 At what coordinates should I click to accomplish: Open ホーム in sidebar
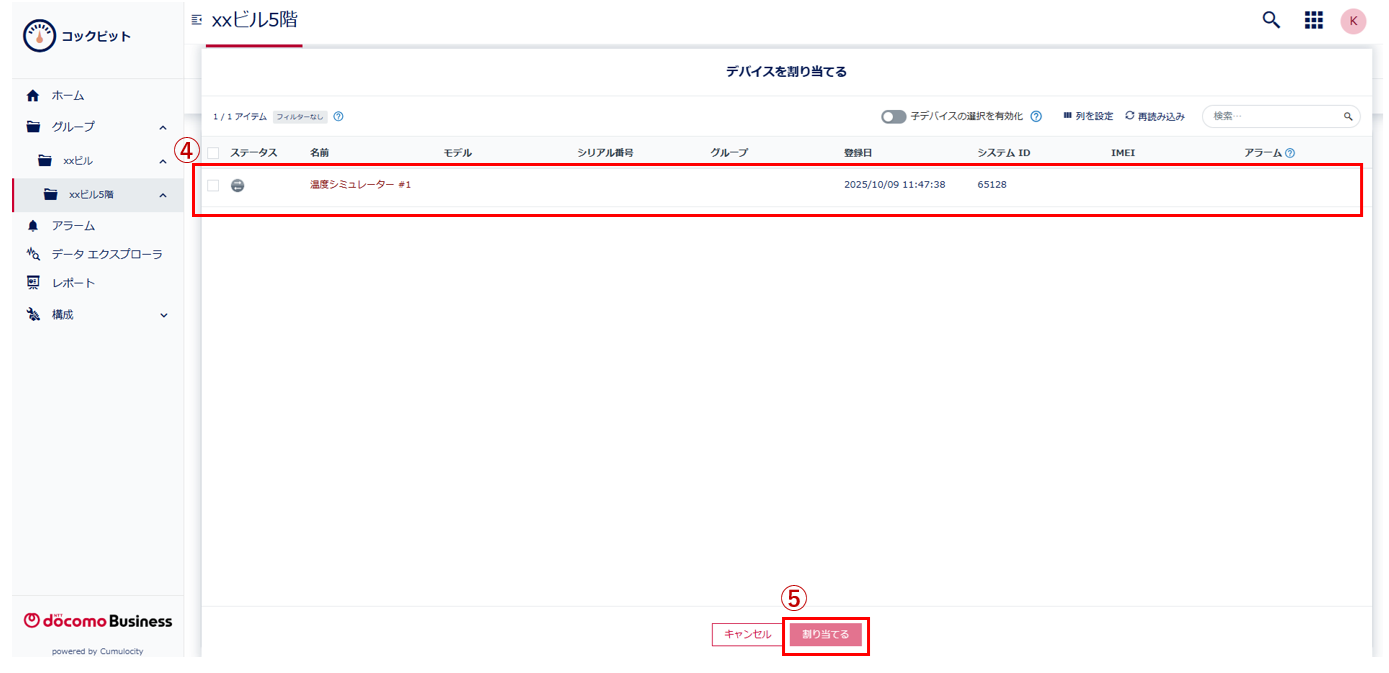pos(68,96)
